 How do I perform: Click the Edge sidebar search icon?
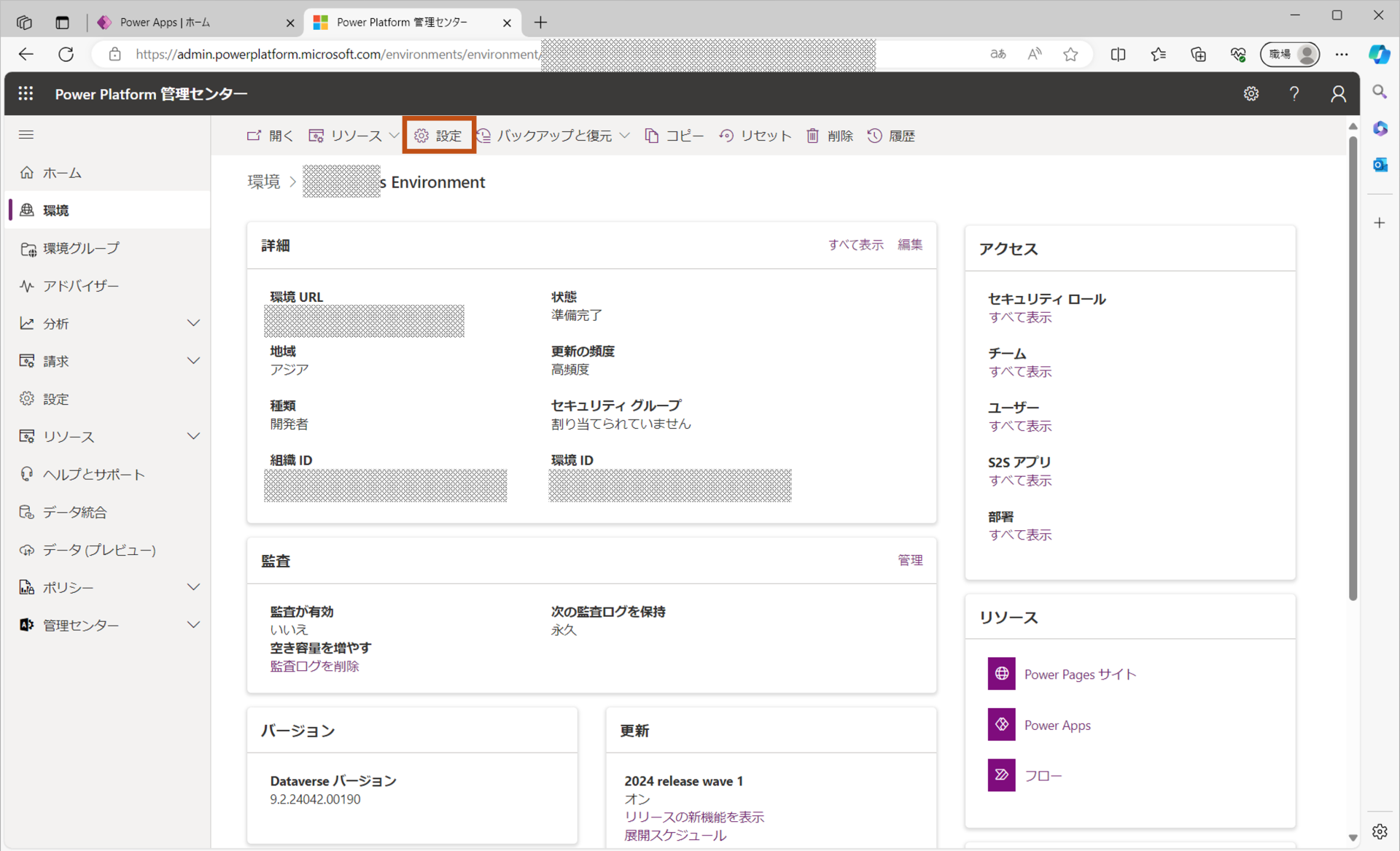pyautogui.click(x=1380, y=92)
